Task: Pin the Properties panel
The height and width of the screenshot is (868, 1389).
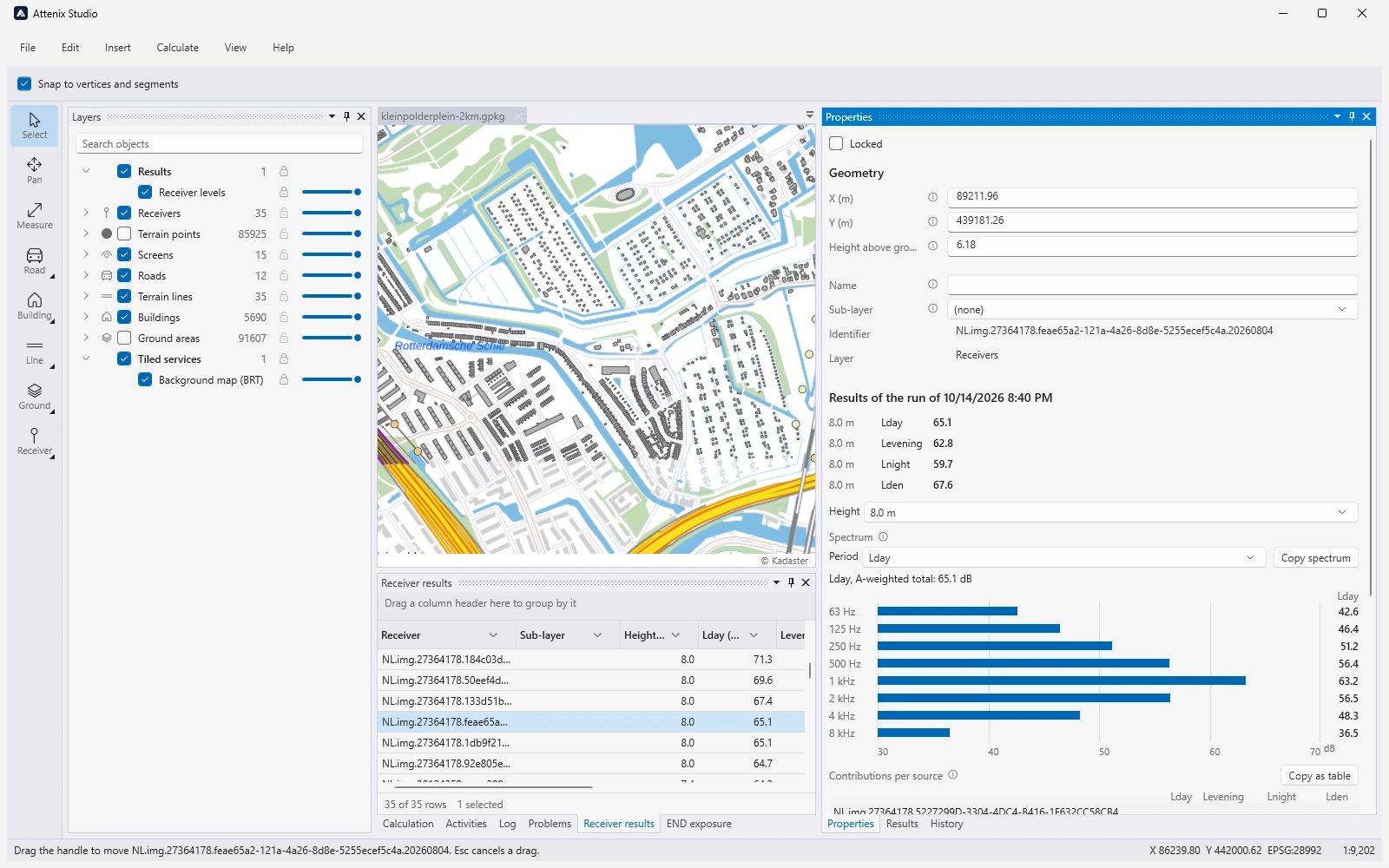Action: [x=1352, y=116]
